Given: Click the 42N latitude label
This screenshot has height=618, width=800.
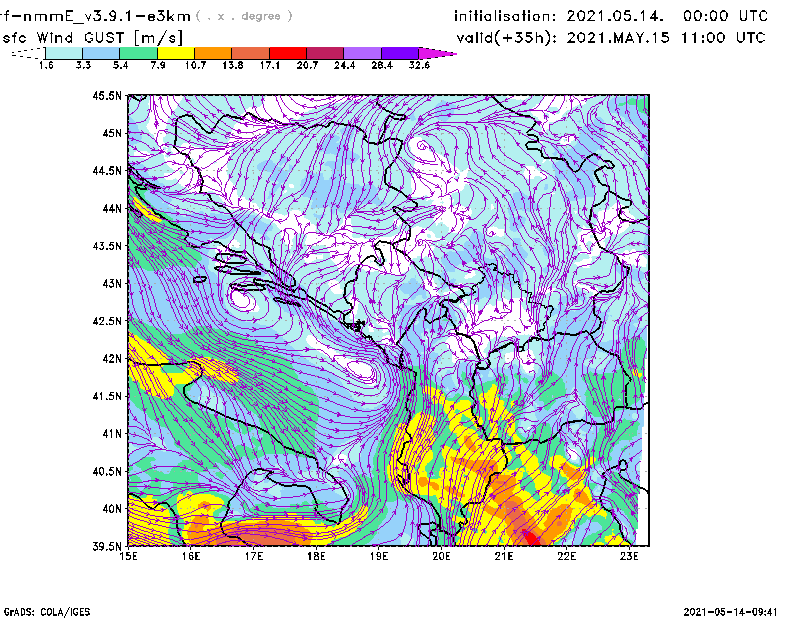Looking at the screenshot, I should pos(112,359).
